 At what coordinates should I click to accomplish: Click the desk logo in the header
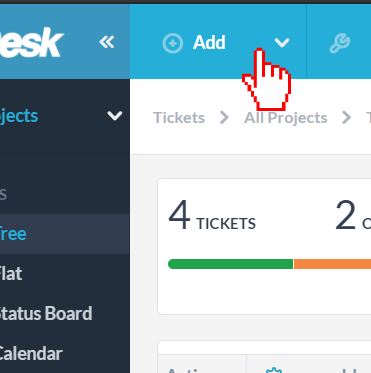point(32,42)
